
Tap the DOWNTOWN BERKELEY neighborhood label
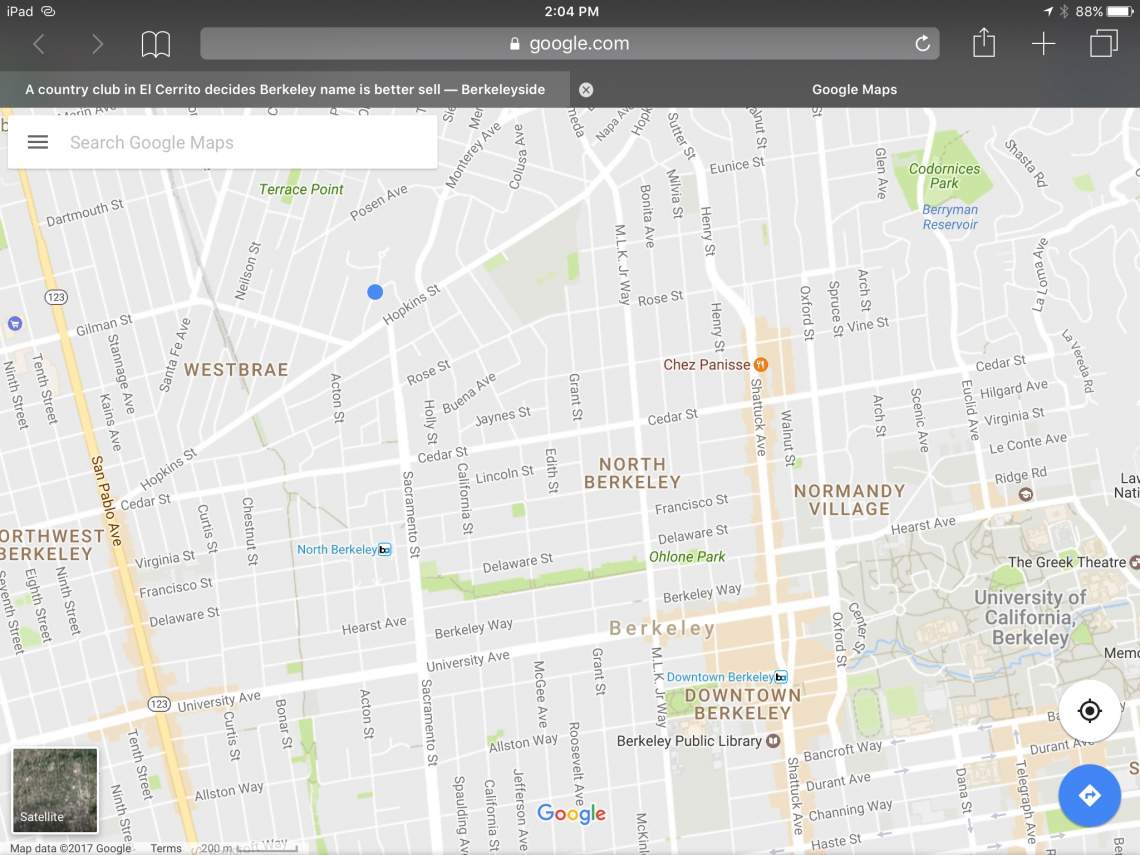(x=742, y=704)
